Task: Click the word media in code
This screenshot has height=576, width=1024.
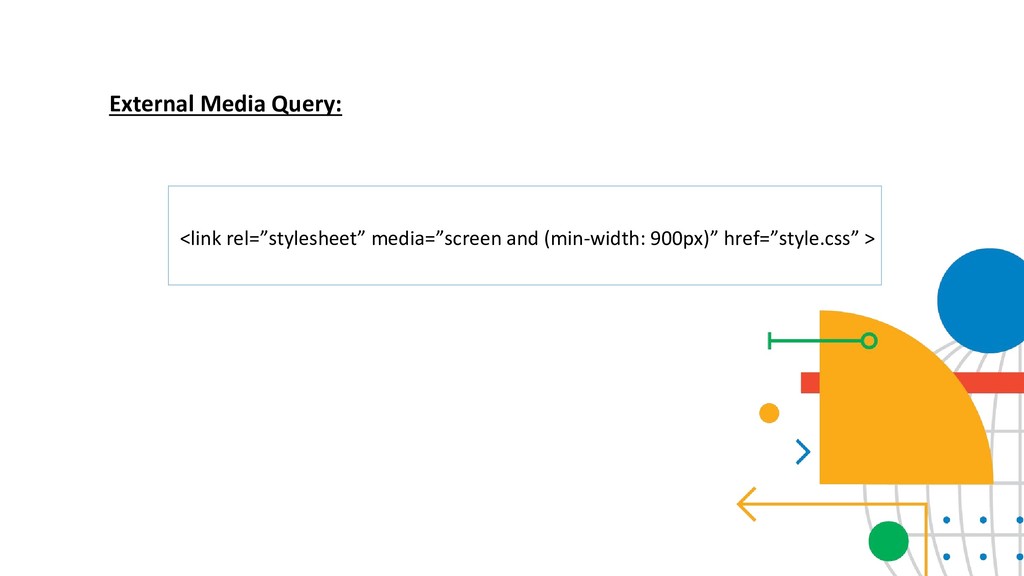Action: click(x=398, y=238)
